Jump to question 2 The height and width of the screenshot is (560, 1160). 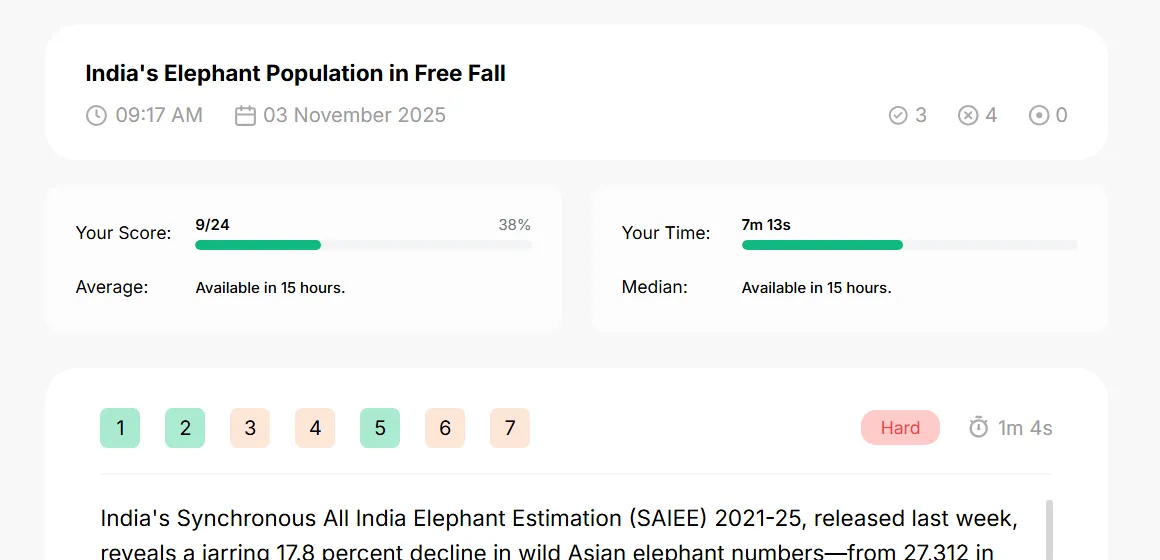pos(185,428)
